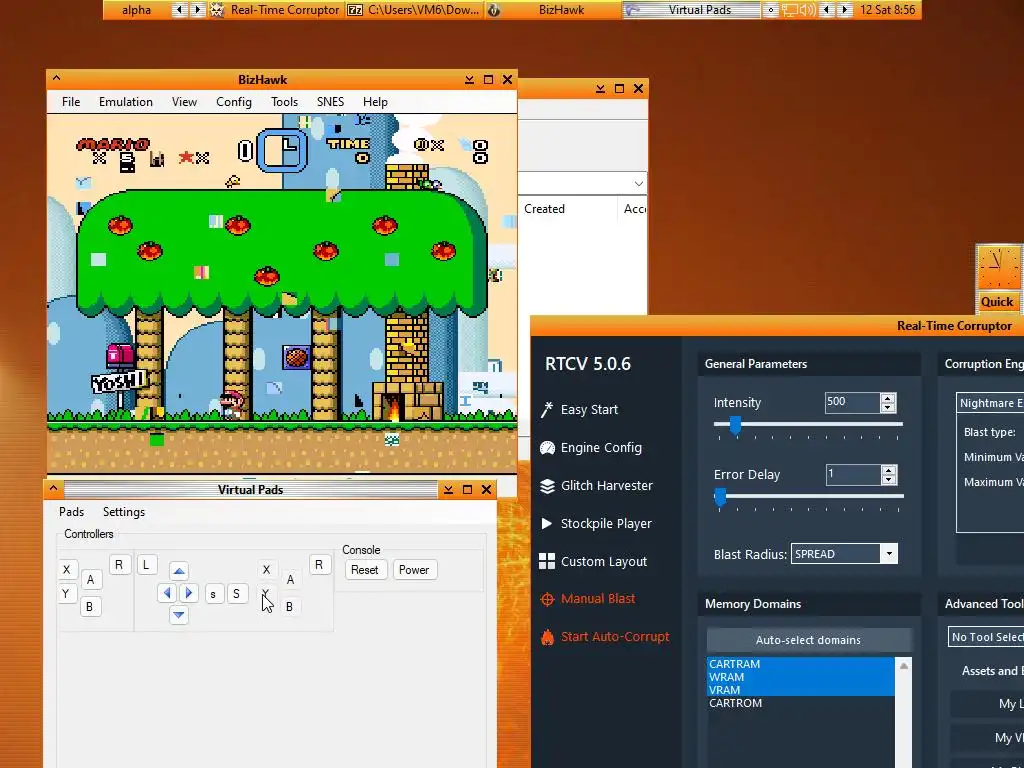Click the L shoulder button on virtual pad
The width and height of the screenshot is (1024, 768).
coord(146,564)
